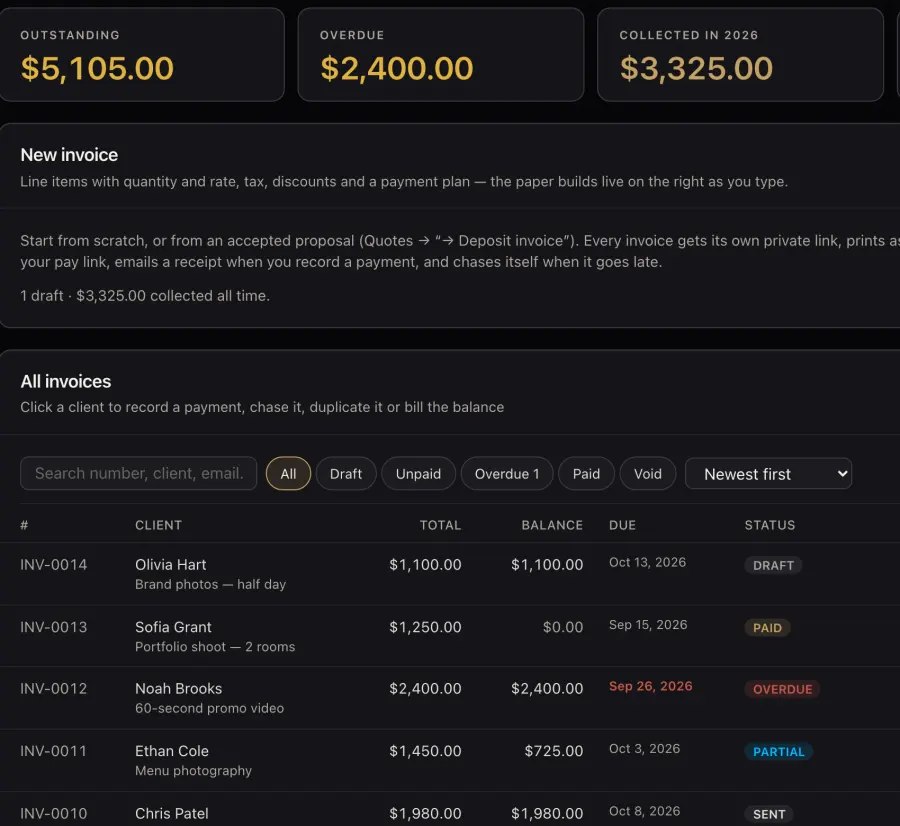Open Chris Patel invoice client
The image size is (900, 826).
click(x=172, y=814)
